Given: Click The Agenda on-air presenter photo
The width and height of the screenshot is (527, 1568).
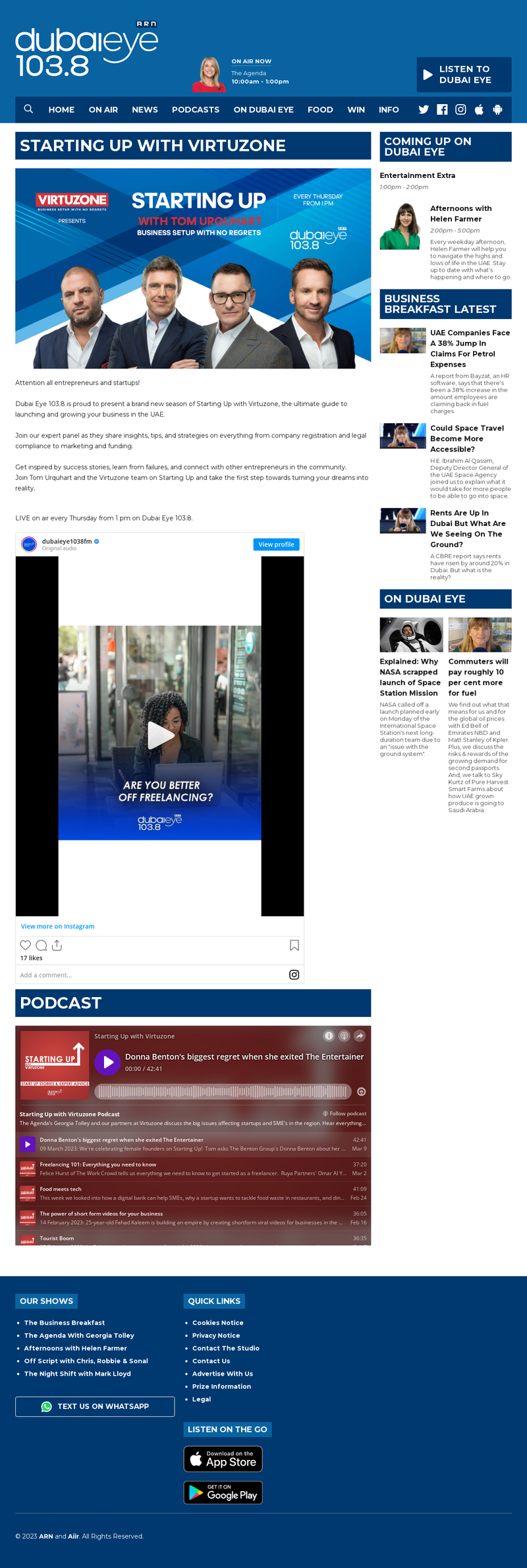Looking at the screenshot, I should (209, 74).
